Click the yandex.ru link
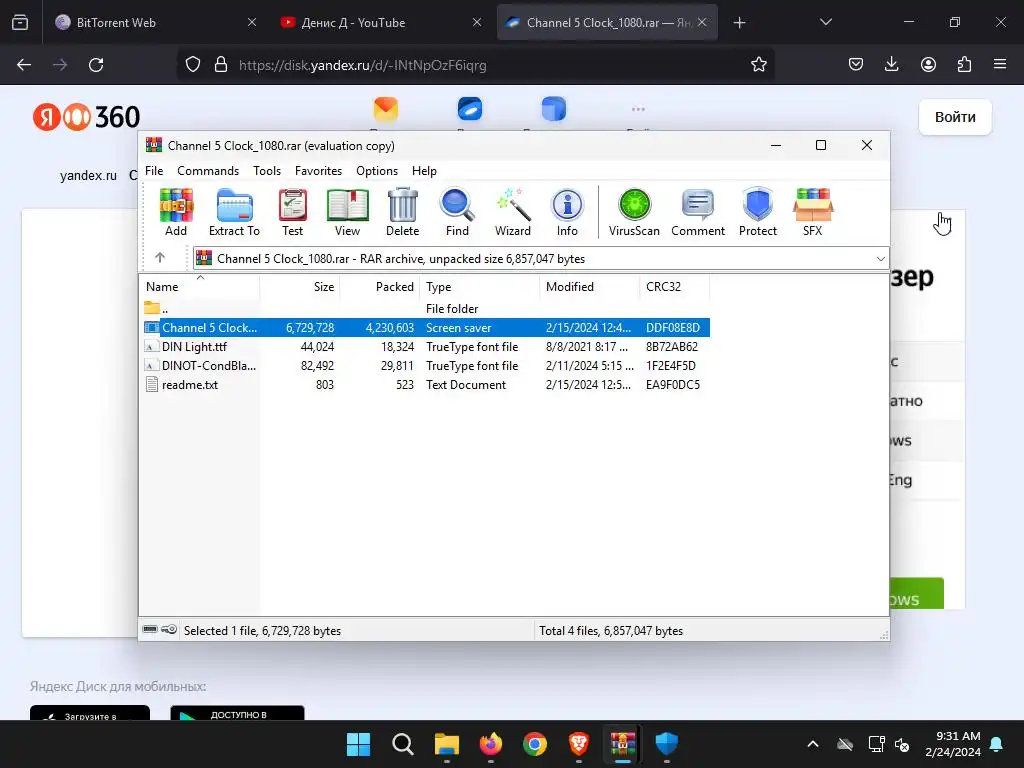This screenshot has width=1024, height=768. (x=88, y=176)
